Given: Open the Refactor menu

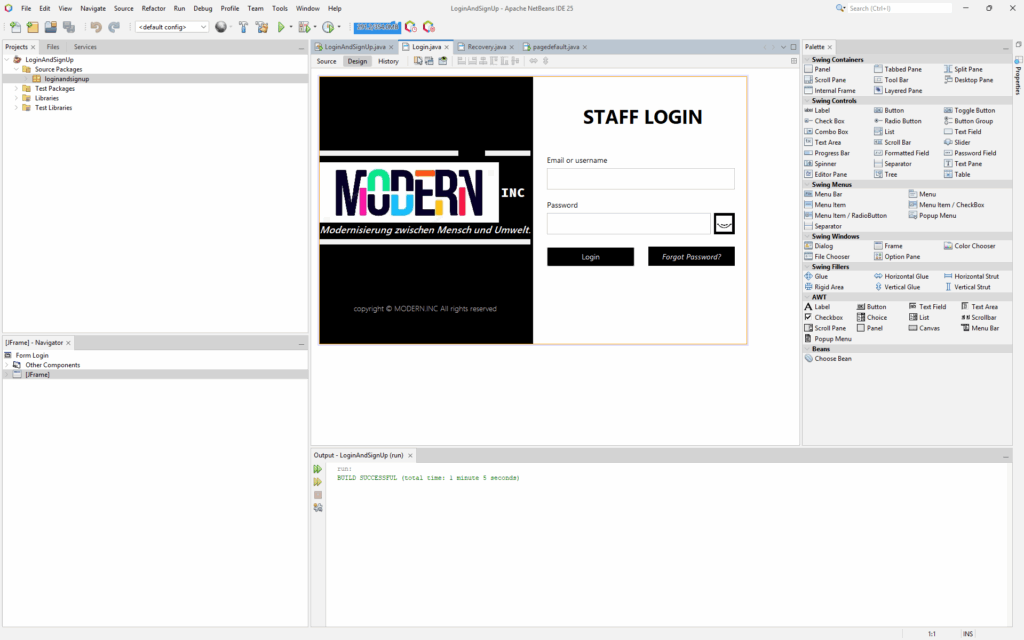Looking at the screenshot, I should (x=153, y=8).
